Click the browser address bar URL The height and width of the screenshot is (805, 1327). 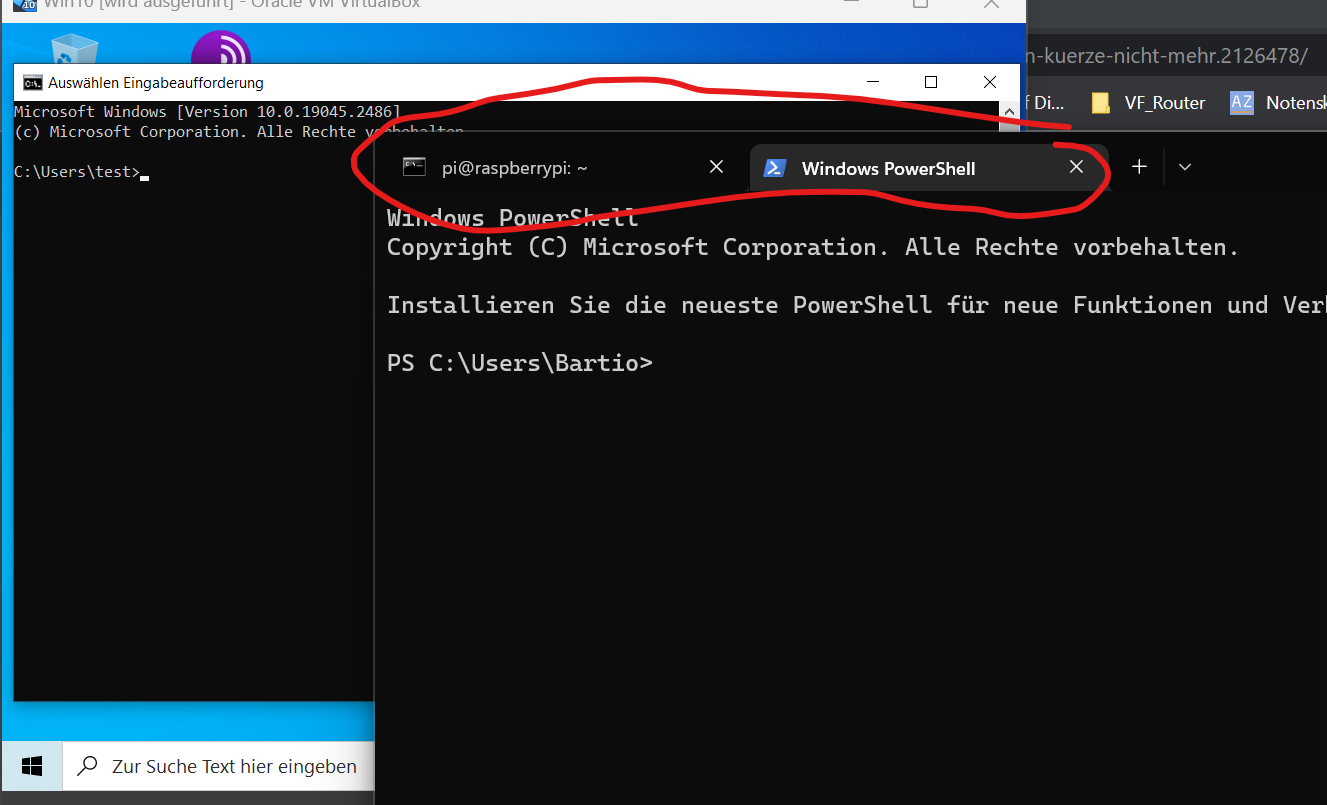[1168, 56]
